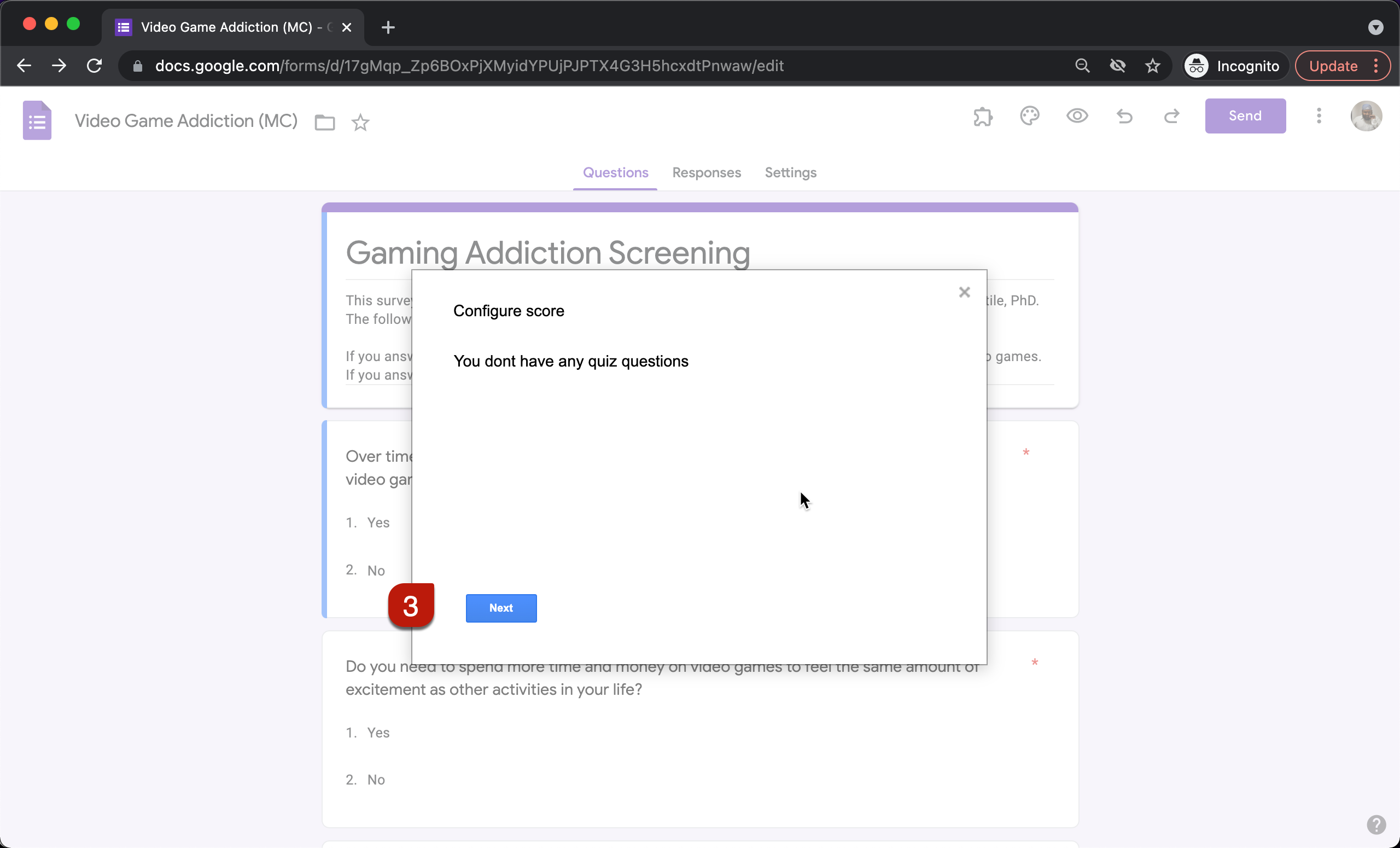Bookmark this page with star icon
1400x848 pixels.
tap(1152, 66)
